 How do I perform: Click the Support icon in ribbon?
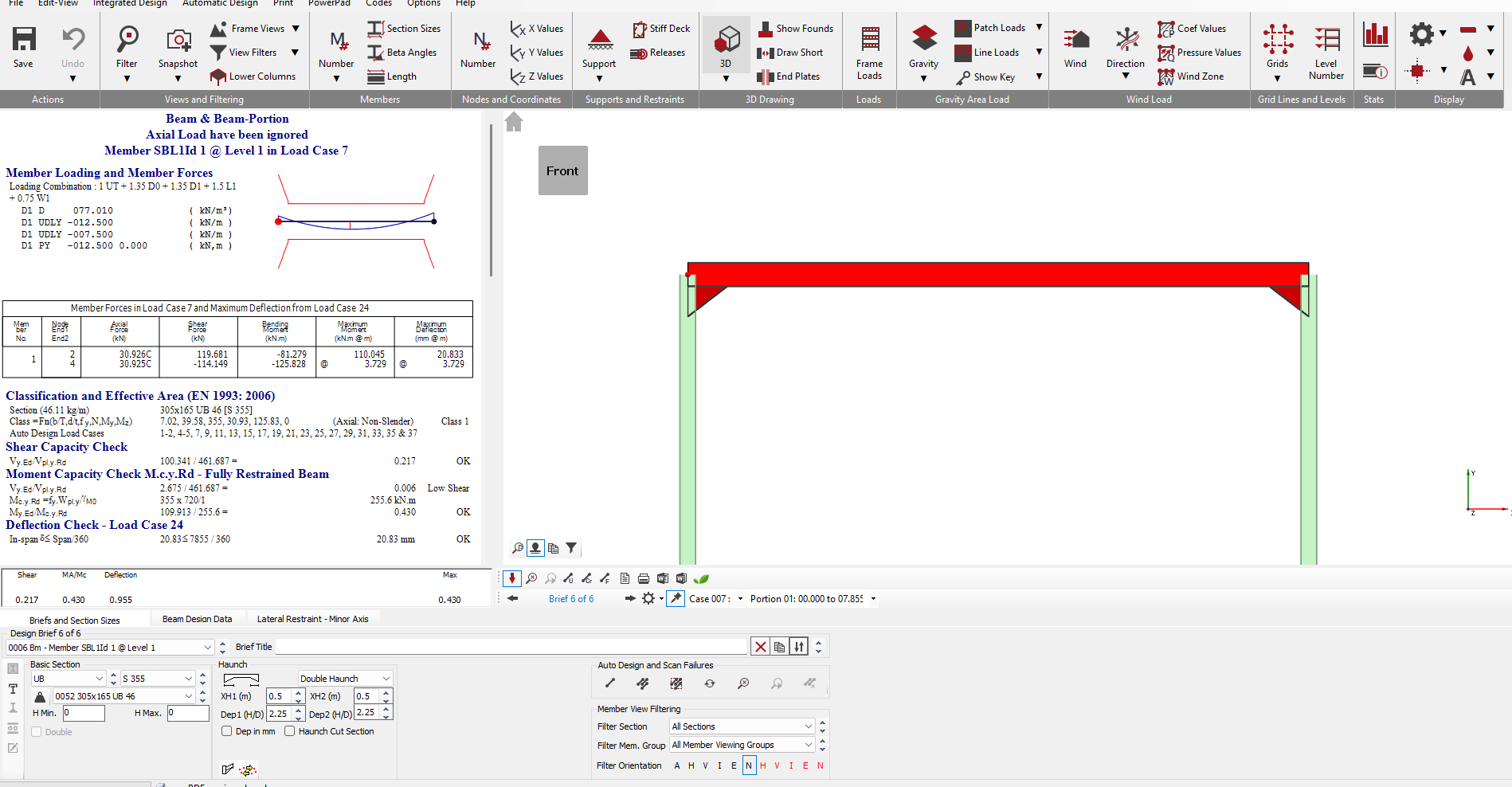[x=599, y=39]
